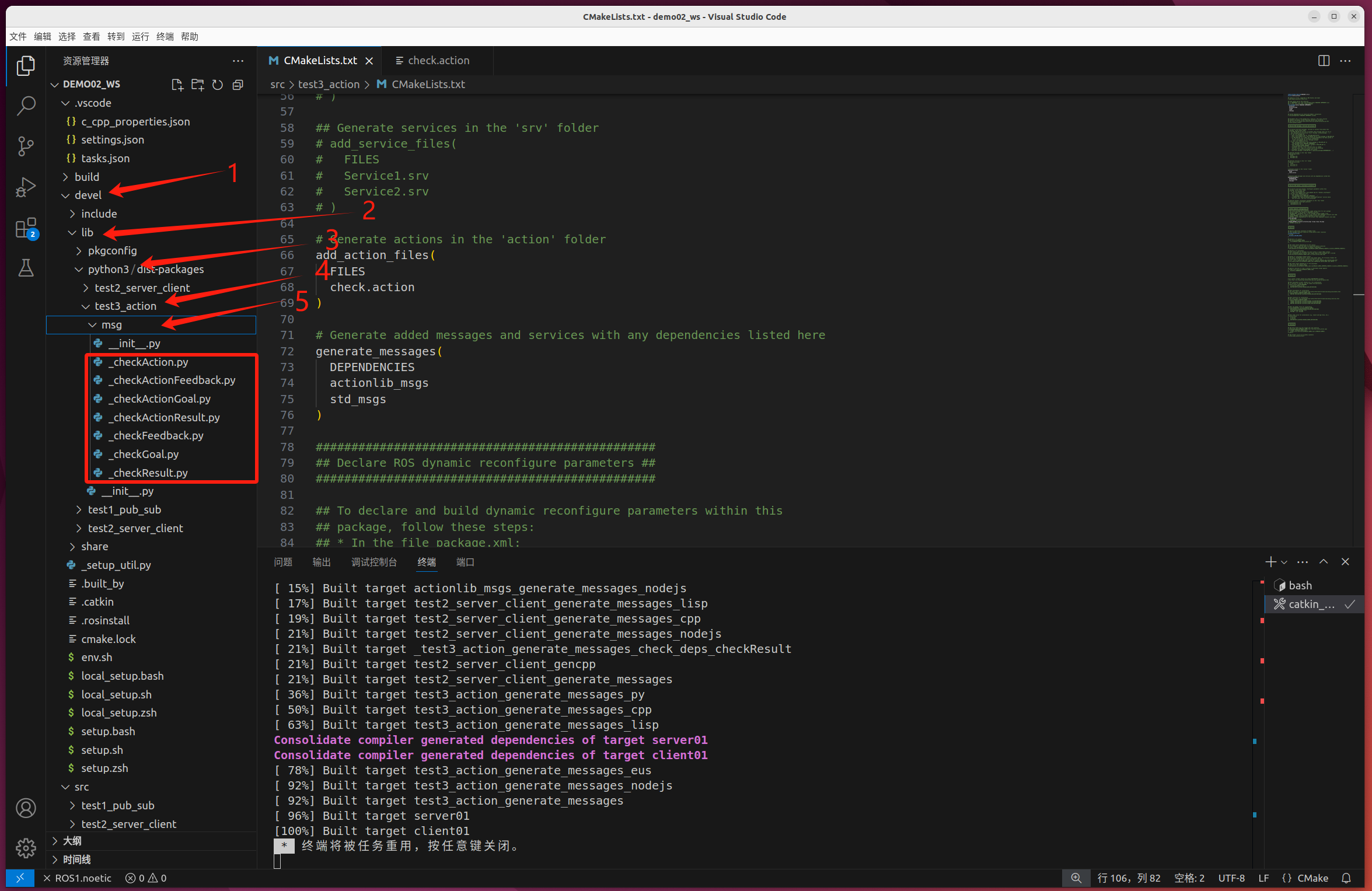Screen dimensions: 1372x891
Task: Click the New File icon in explorer
Action: [x=177, y=85]
